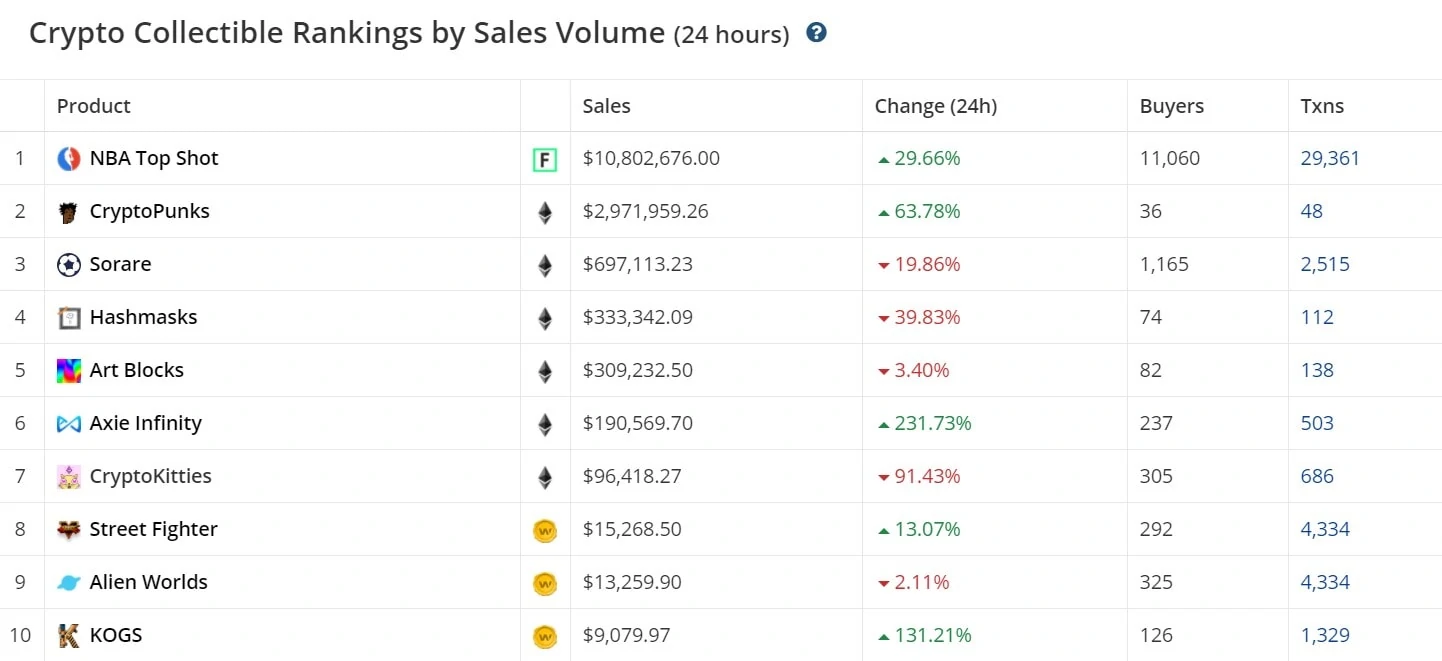Open the Hashmasks product link

[144, 317]
